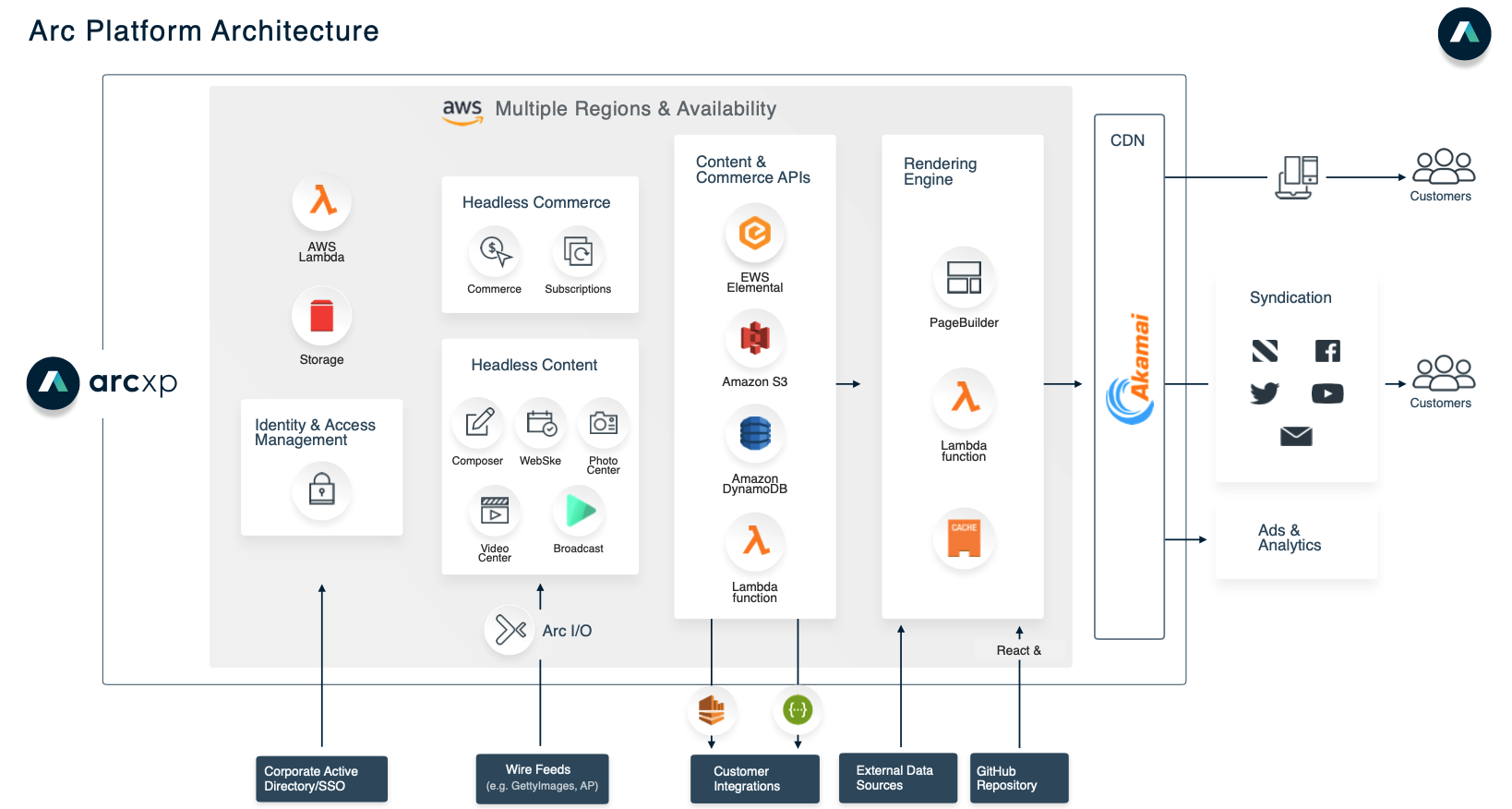Open the External Data Sources box
1512x809 pixels.
[898, 778]
